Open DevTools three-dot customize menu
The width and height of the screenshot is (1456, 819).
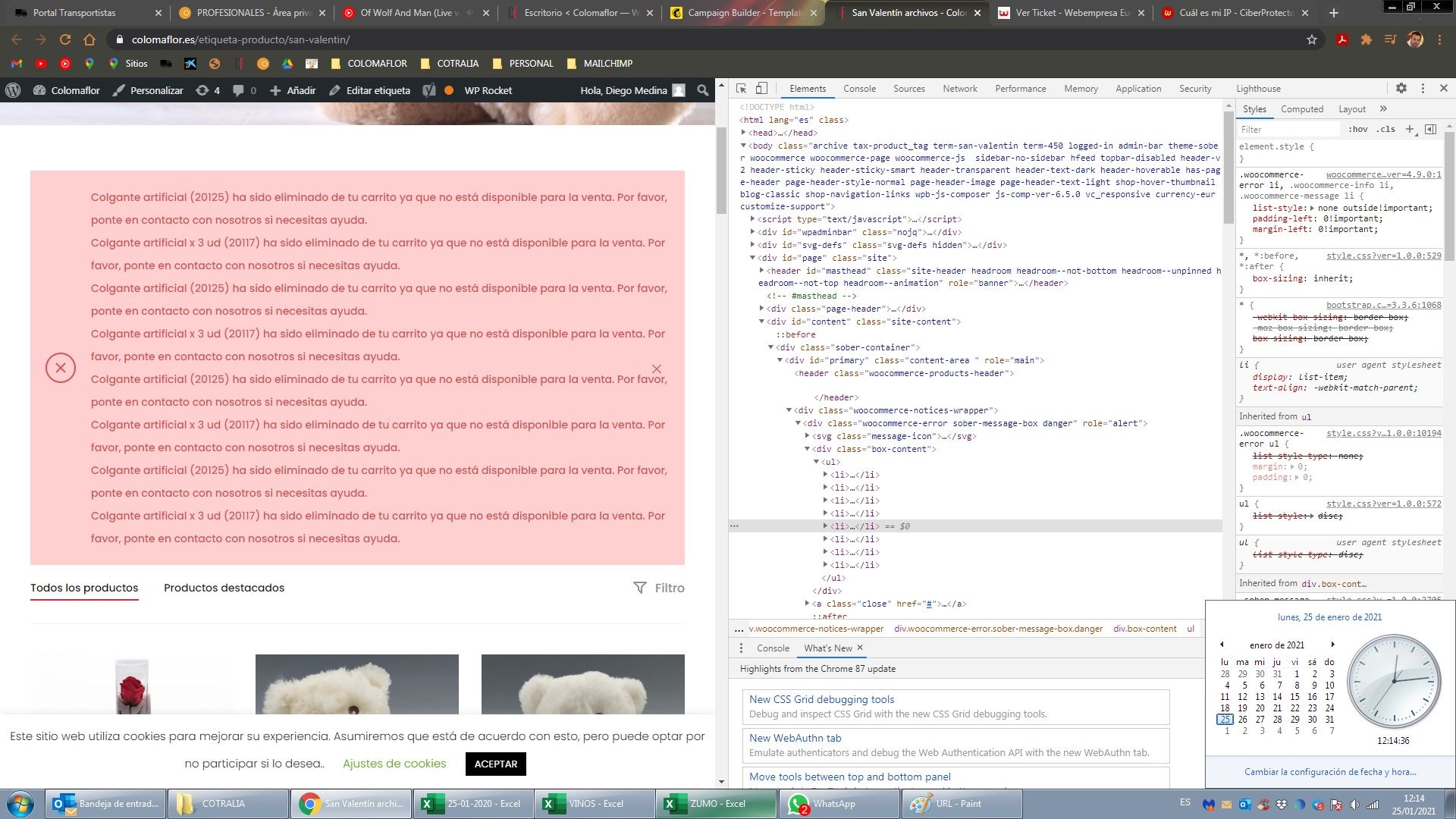coord(1423,89)
